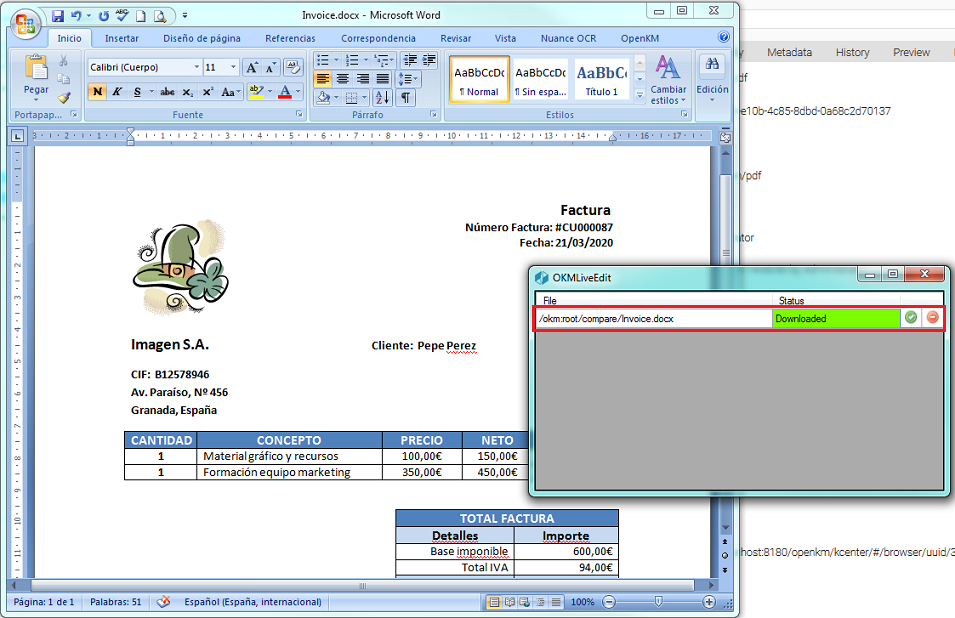
Task: Increase paragraph indent
Action: click(429, 60)
